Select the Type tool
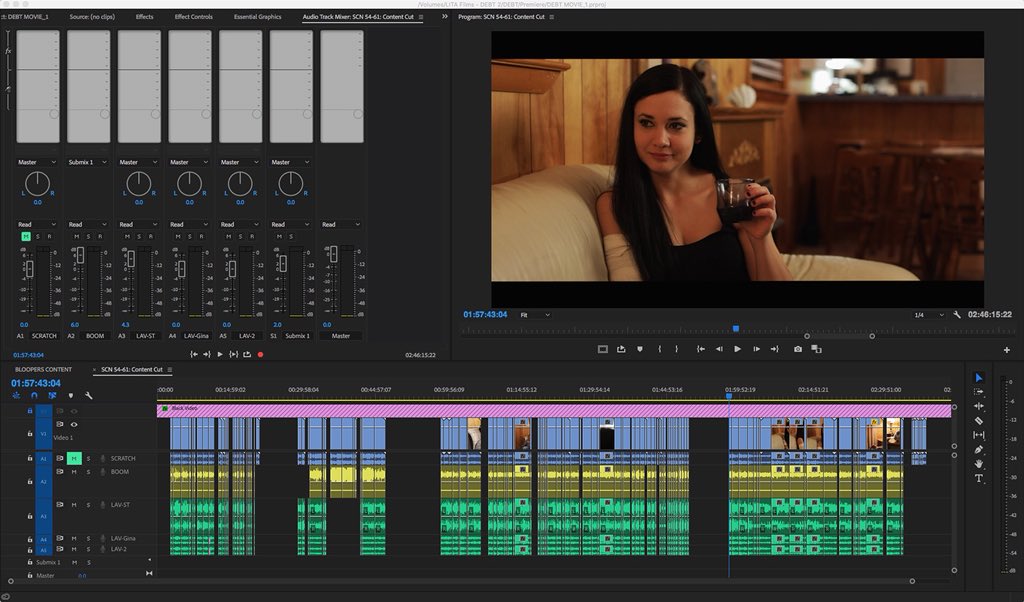Image resolution: width=1024 pixels, height=602 pixels. (x=978, y=478)
